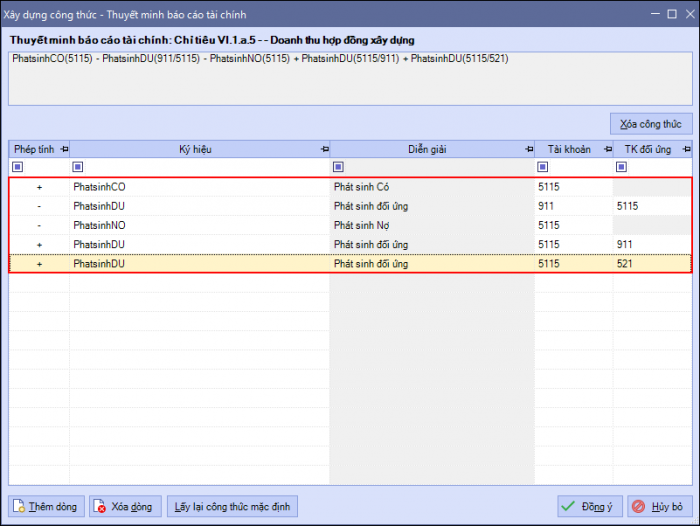The width and height of the screenshot is (700, 526).
Task: Click pin icon in TK đối ứng column
Action: [x=686, y=149]
